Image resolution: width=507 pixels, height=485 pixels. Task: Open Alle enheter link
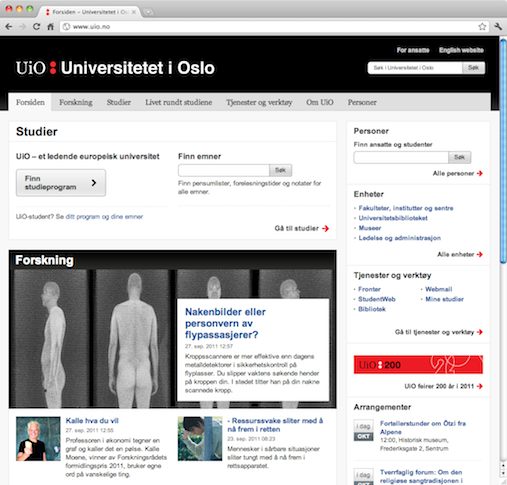455,254
